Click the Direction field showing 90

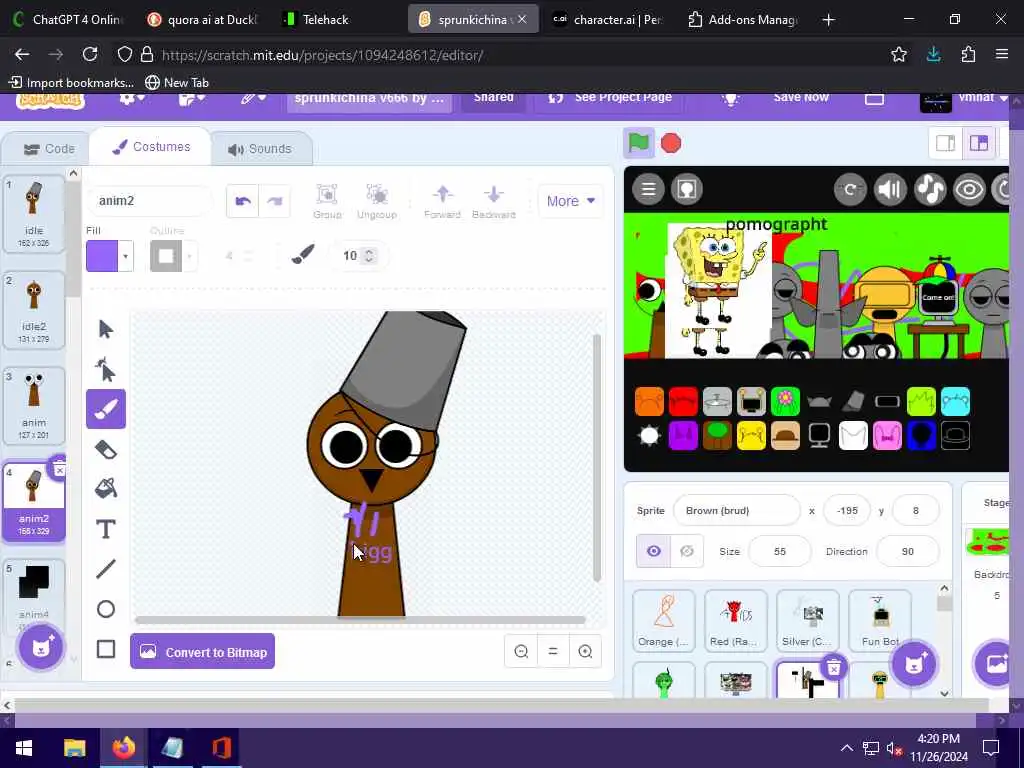(907, 551)
